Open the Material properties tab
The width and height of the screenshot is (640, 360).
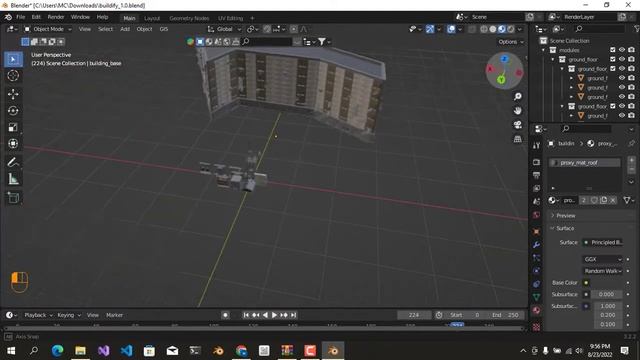click(536, 310)
